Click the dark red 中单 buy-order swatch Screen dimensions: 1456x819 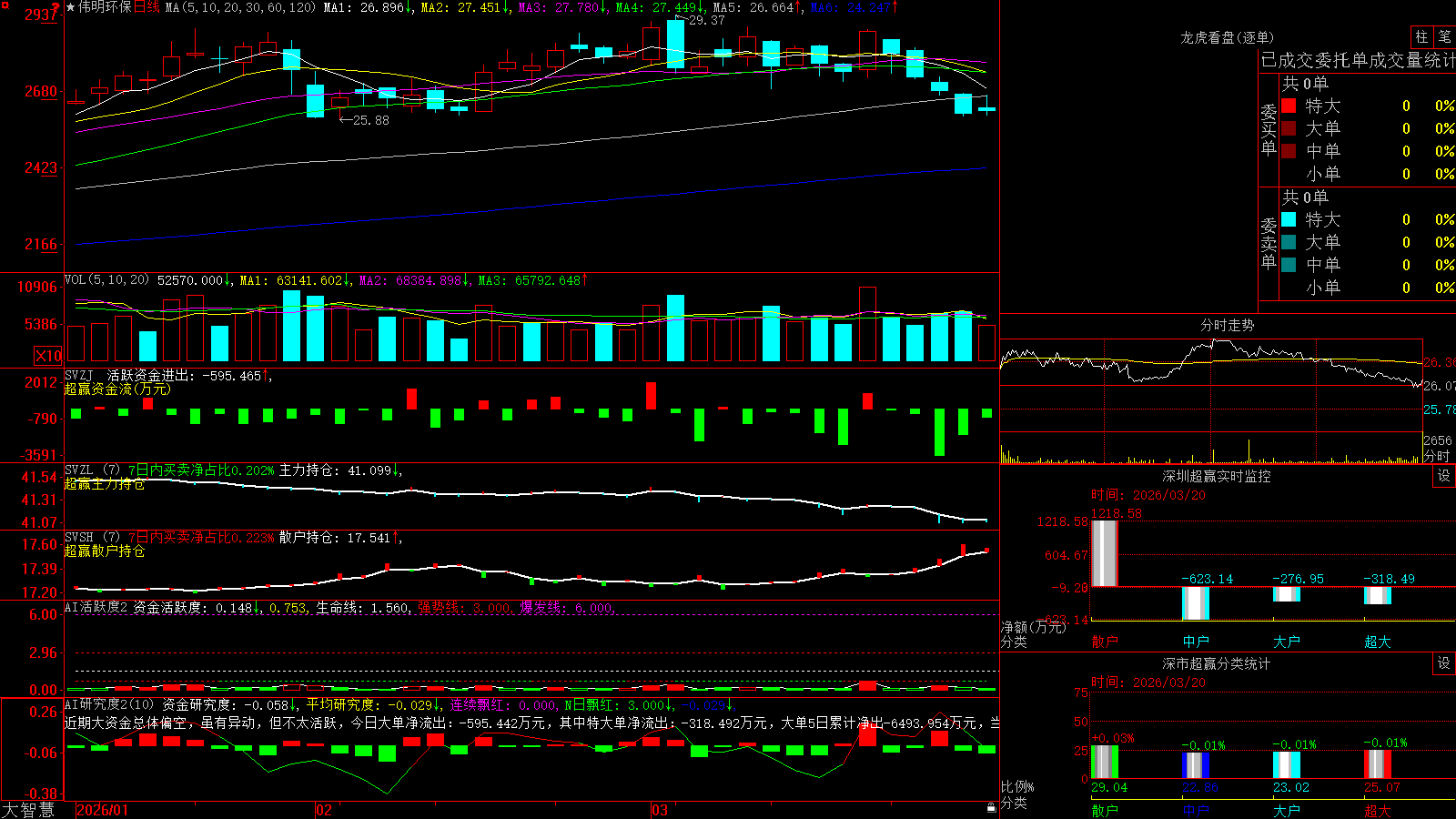[x=1289, y=151]
